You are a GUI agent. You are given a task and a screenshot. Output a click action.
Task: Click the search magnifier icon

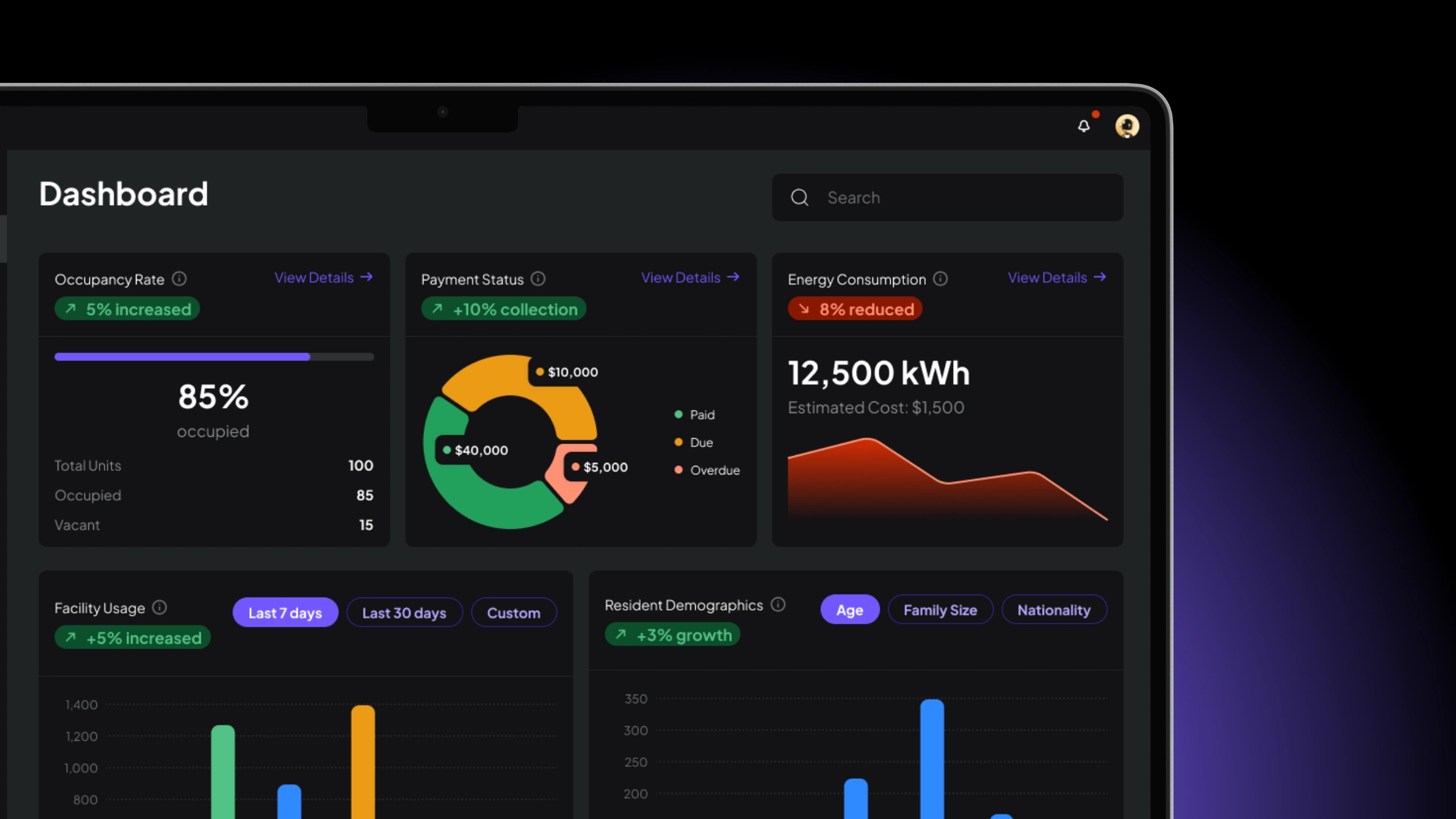point(800,198)
